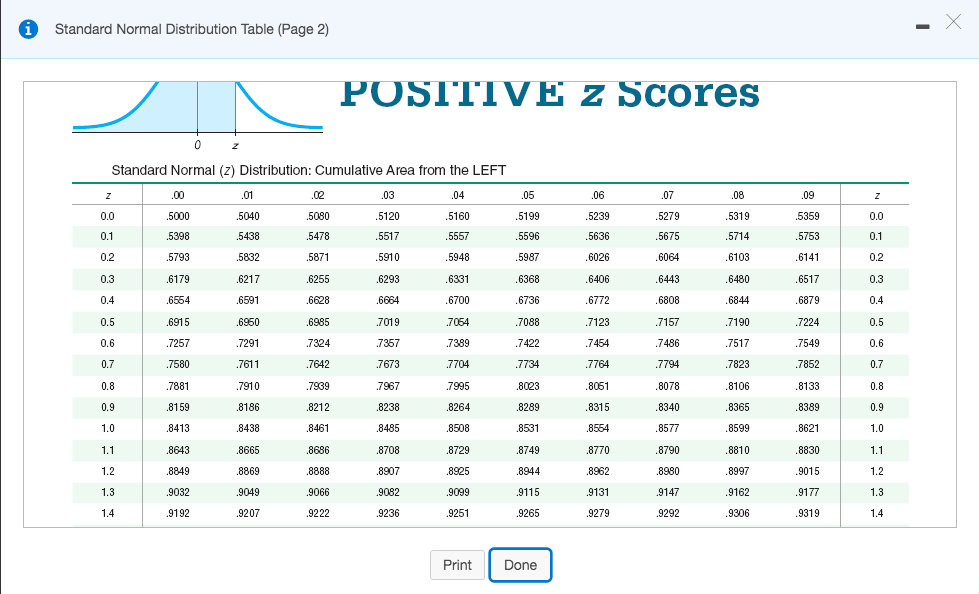Click the blue info icon in the header
979x594 pixels.
[28, 29]
